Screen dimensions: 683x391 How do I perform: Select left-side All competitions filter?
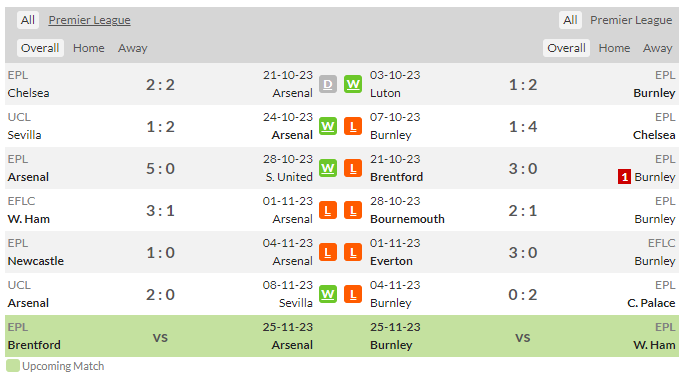tap(28, 20)
